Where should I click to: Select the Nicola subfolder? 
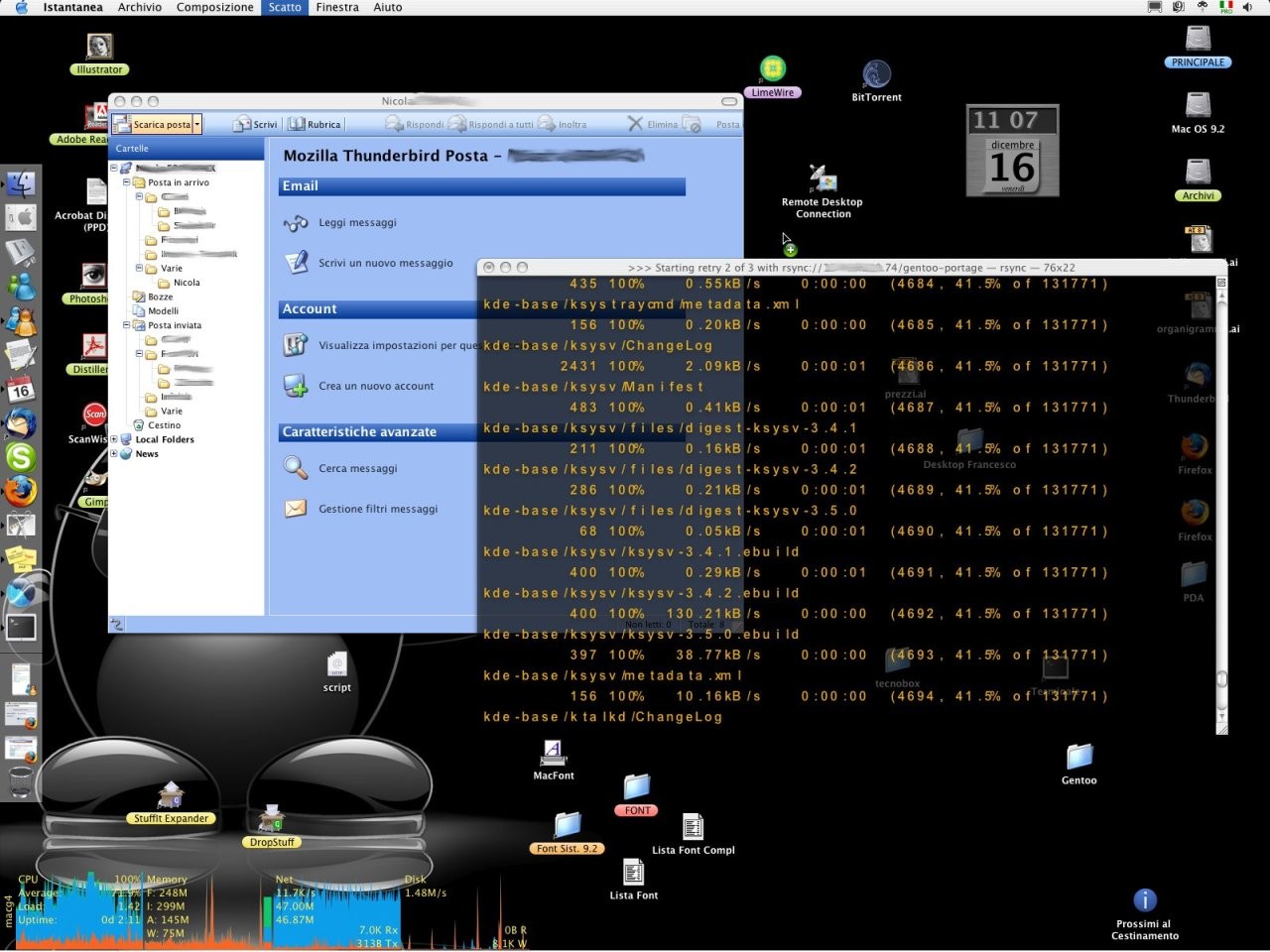180,283
